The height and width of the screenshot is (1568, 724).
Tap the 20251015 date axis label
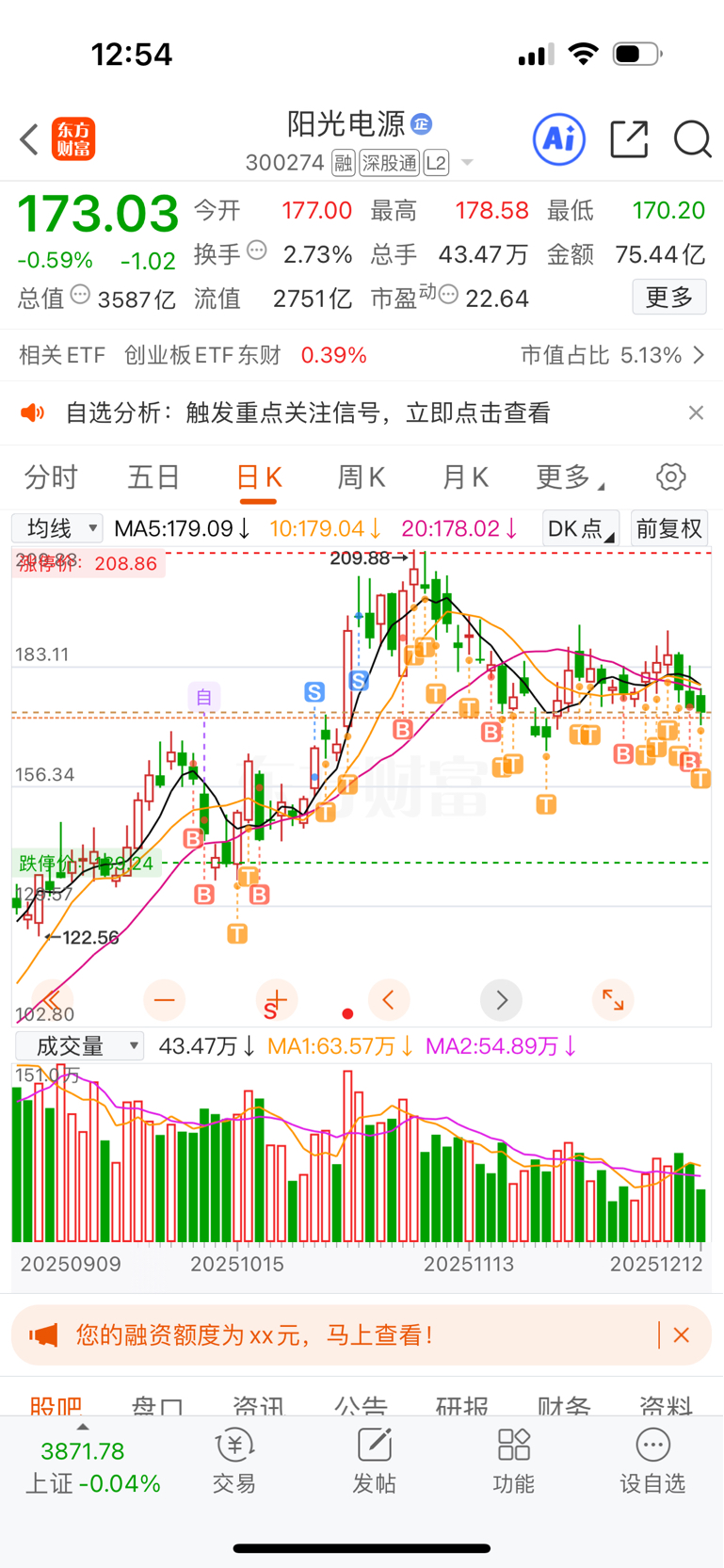pos(237,1264)
